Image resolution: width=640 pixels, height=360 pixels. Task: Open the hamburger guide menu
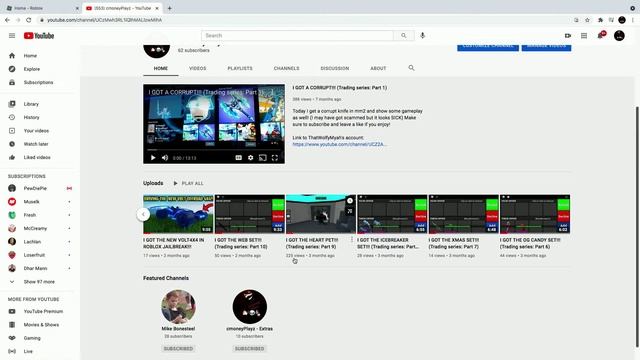(x=12, y=36)
